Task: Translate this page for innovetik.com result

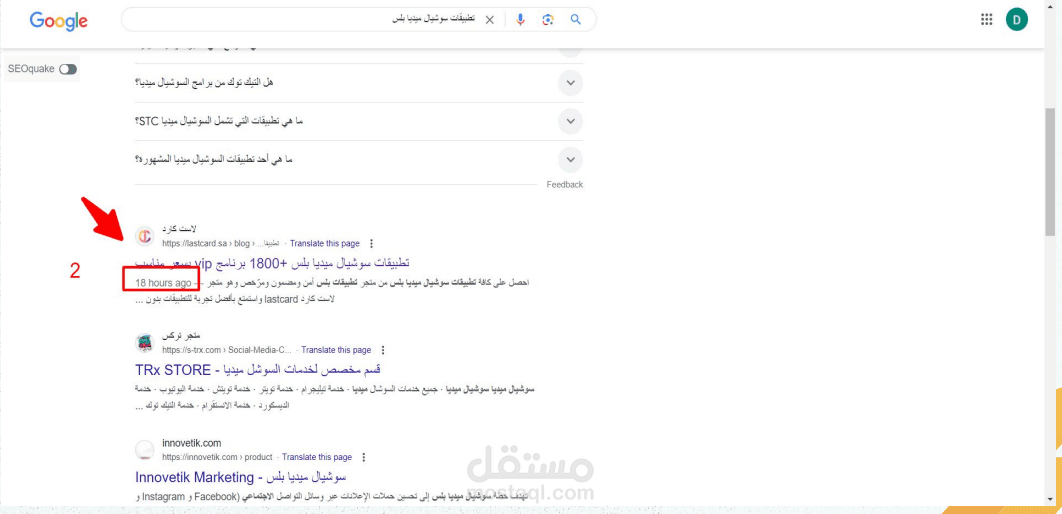Action: pos(317,457)
